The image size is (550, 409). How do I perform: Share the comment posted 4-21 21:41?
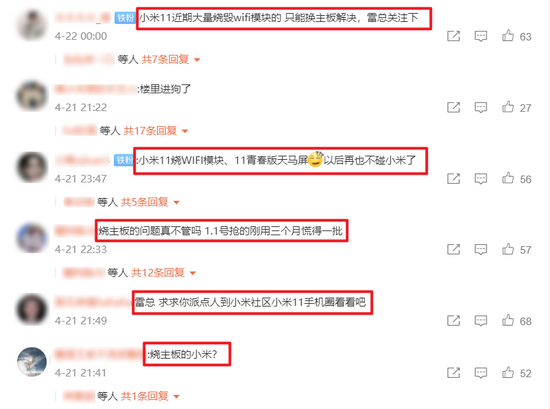tap(453, 373)
